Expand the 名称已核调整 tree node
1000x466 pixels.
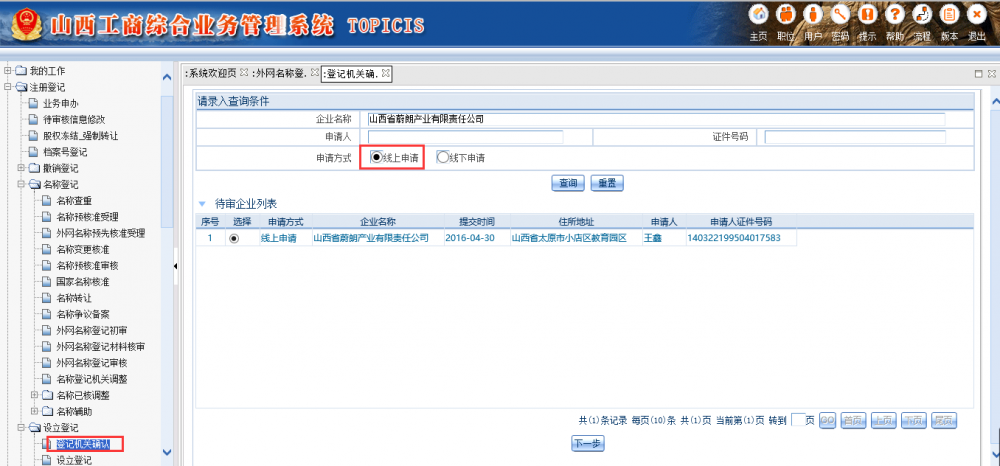pos(35,395)
